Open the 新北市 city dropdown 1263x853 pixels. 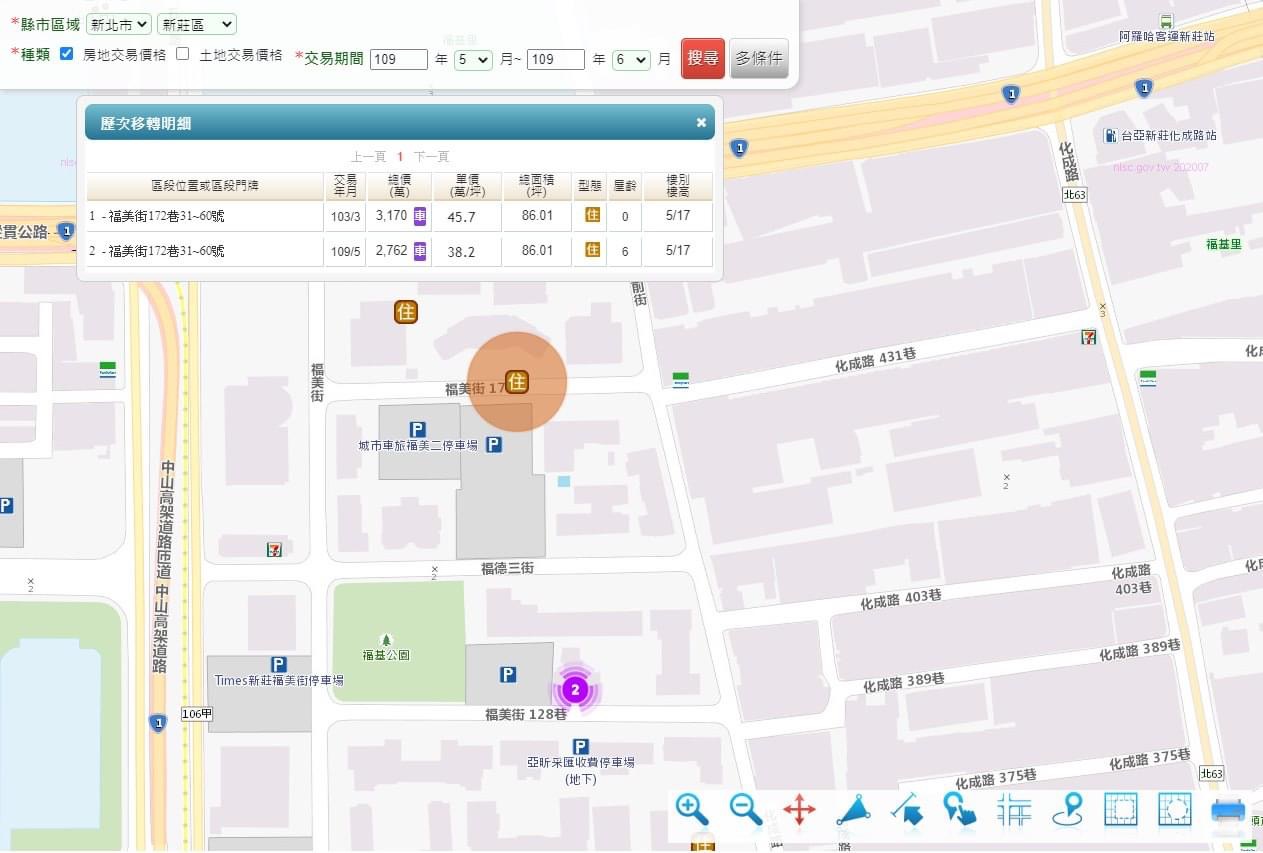[119, 24]
